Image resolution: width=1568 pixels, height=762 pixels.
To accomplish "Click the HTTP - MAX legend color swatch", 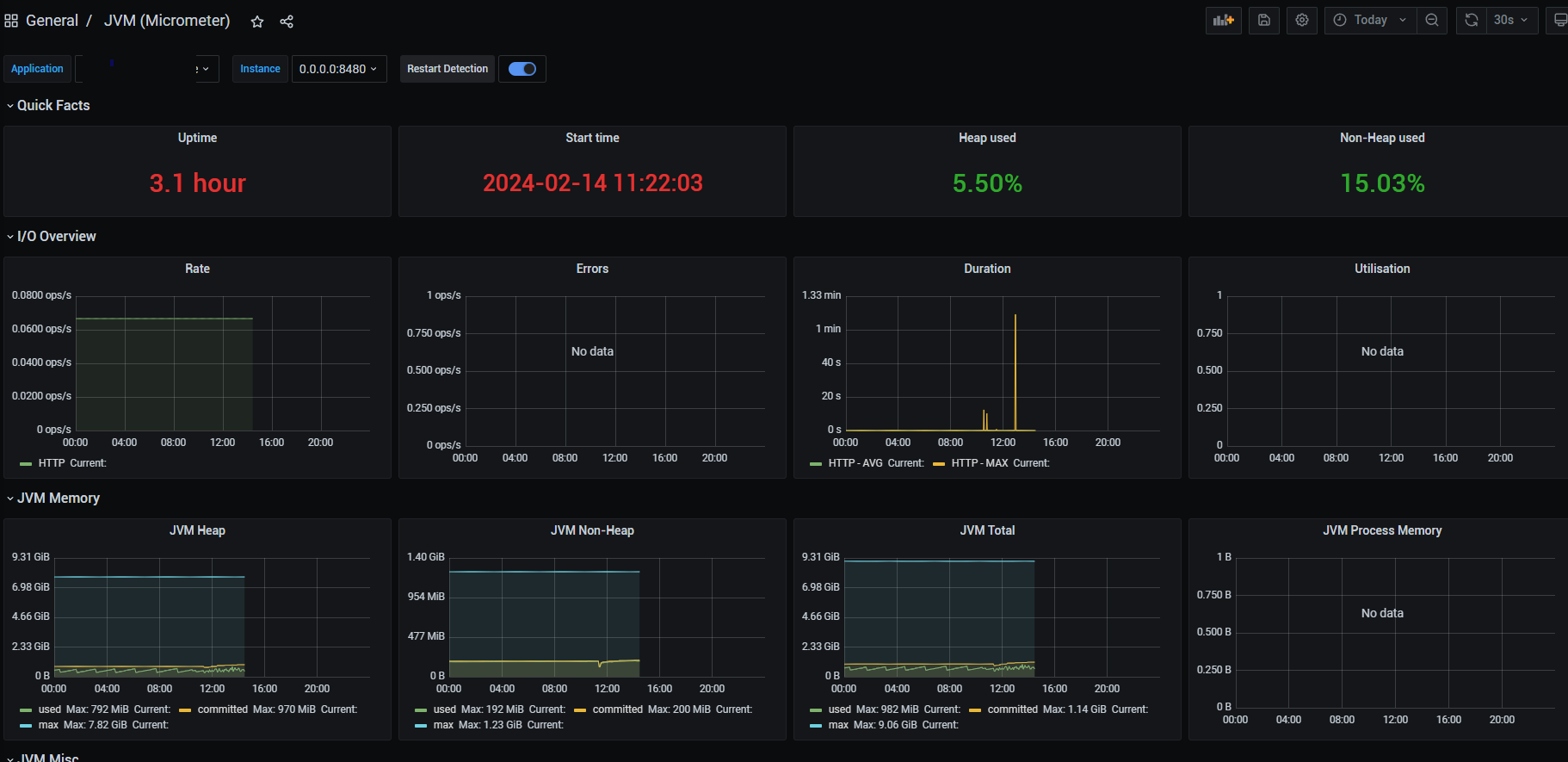I will click(x=939, y=463).
